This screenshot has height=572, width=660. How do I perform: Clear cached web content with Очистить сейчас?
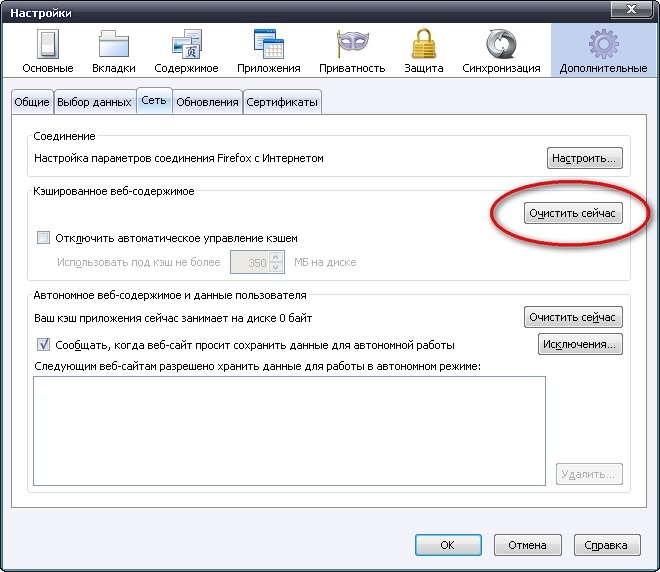pos(572,213)
